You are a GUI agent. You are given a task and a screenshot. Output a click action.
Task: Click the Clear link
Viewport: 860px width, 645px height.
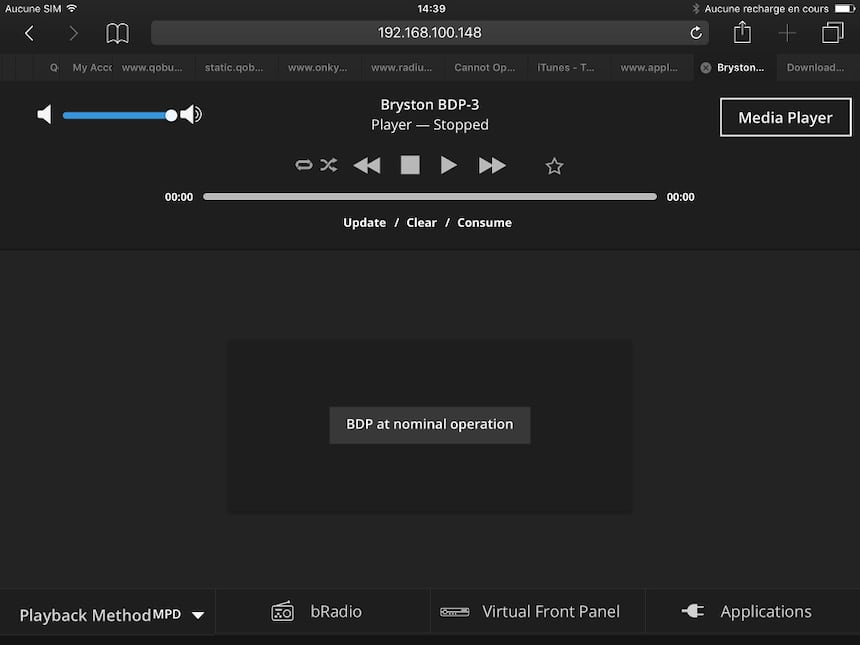421,223
